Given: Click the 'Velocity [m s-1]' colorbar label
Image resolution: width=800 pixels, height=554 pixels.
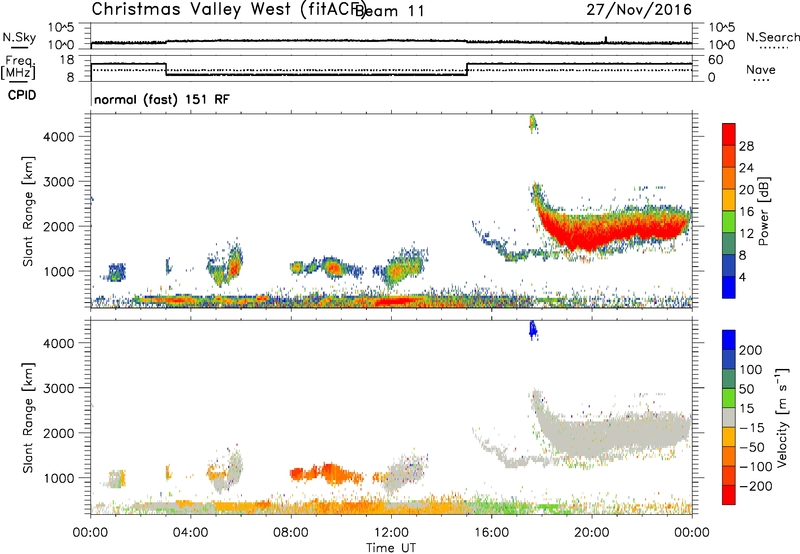Looking at the screenshot, I should pyautogui.click(x=782, y=418).
